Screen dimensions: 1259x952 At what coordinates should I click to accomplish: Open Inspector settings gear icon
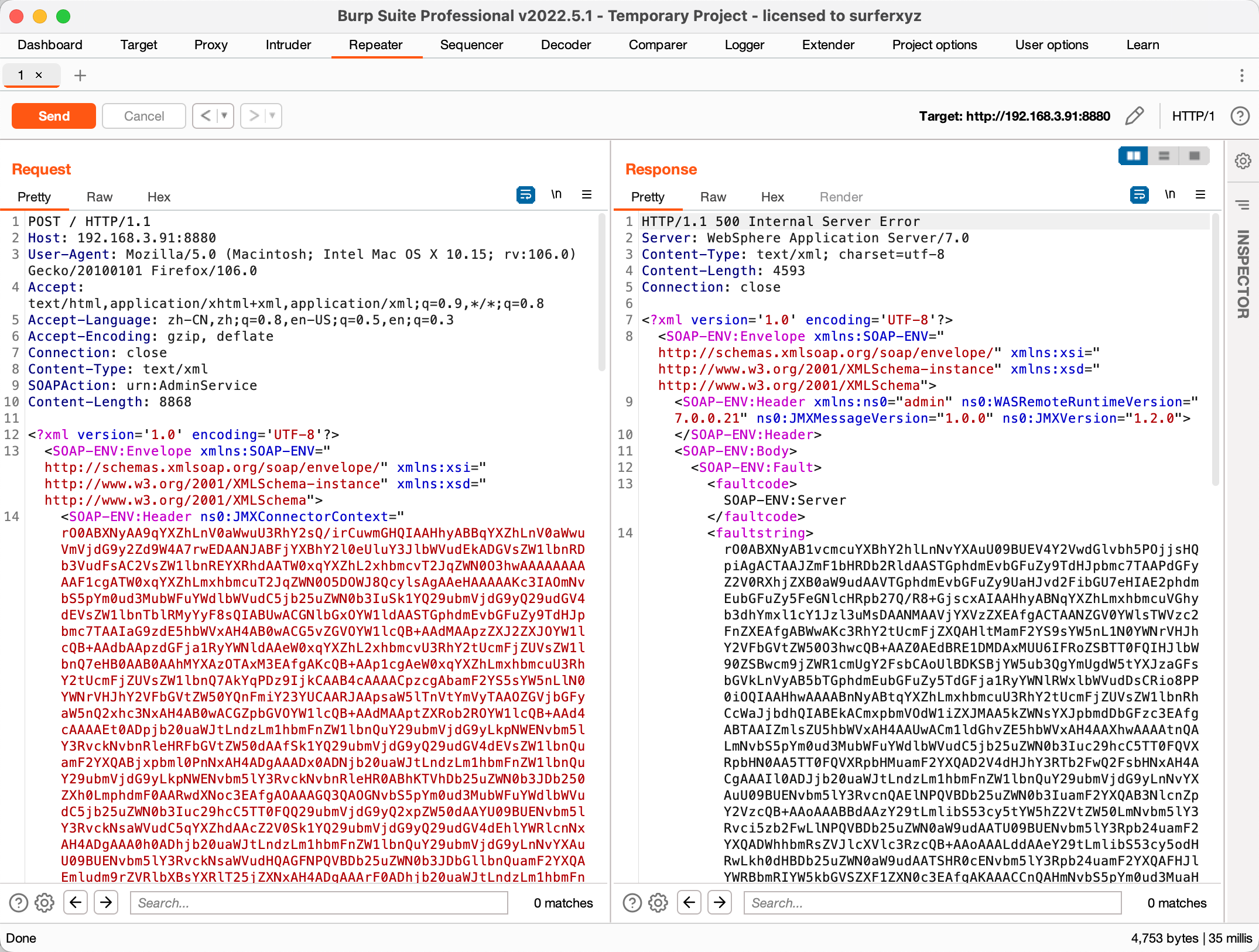click(1243, 161)
